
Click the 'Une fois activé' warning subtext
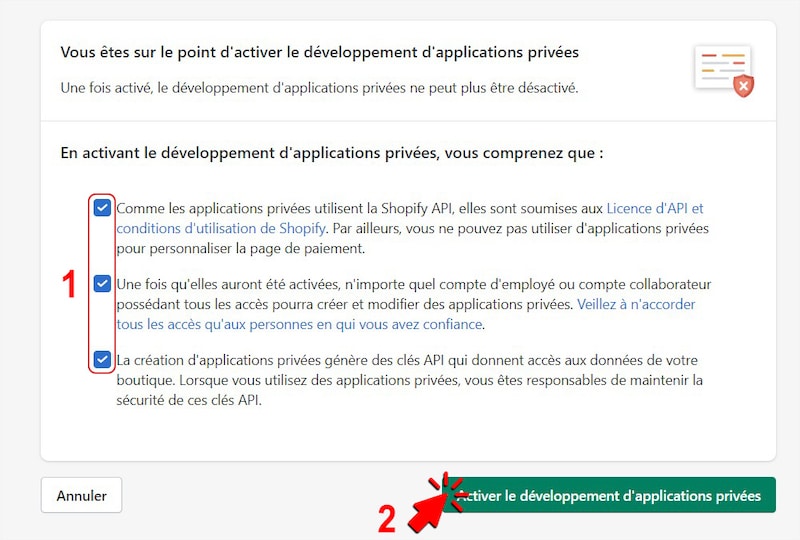[318, 88]
